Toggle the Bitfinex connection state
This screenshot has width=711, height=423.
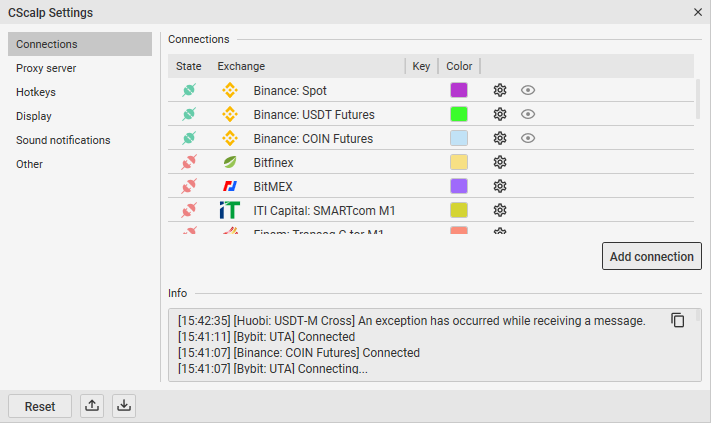click(188, 162)
